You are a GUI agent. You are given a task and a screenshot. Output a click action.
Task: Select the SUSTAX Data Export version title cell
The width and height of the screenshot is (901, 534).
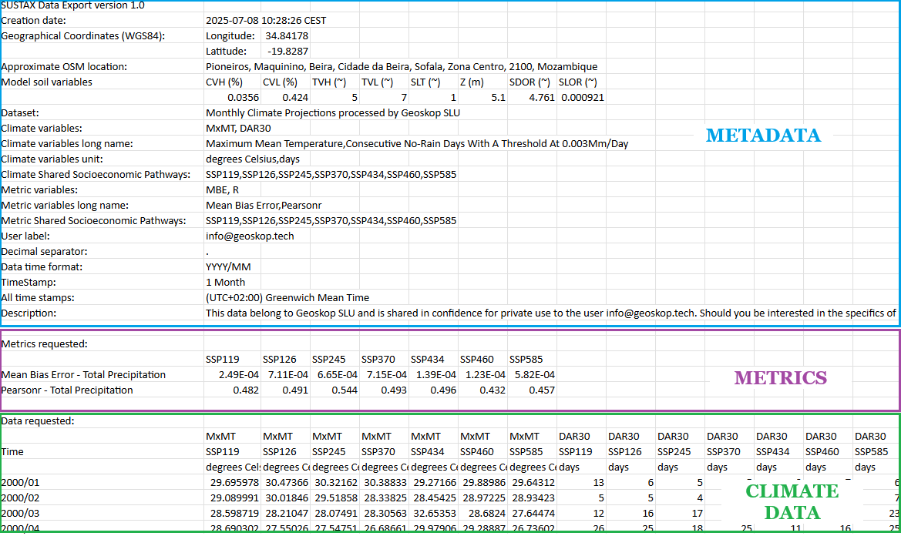pos(73,6)
